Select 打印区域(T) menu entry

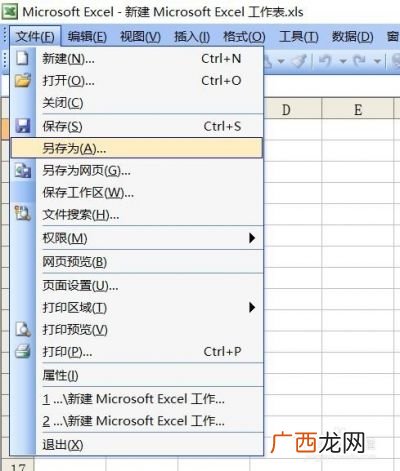(137, 307)
